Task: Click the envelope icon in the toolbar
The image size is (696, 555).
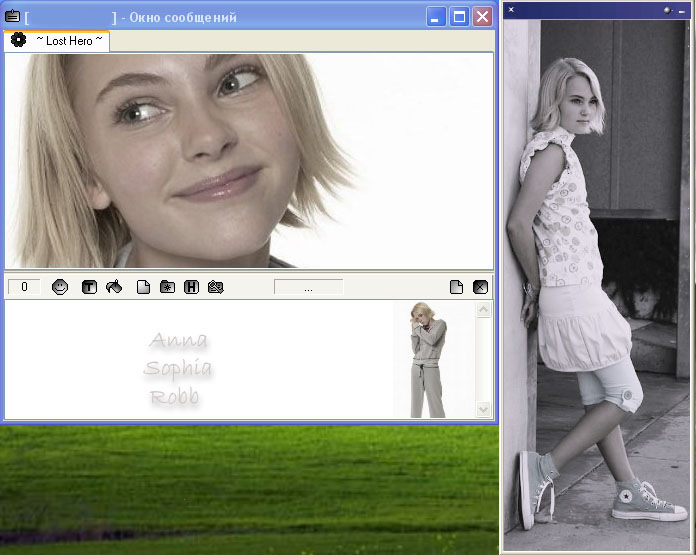Action: click(x=215, y=287)
